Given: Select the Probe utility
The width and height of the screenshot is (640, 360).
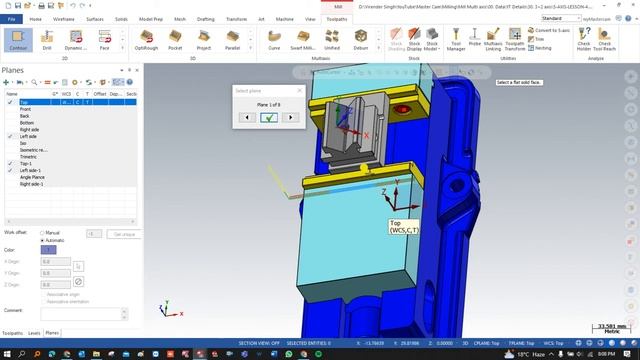Looking at the screenshot, I should [474, 38].
